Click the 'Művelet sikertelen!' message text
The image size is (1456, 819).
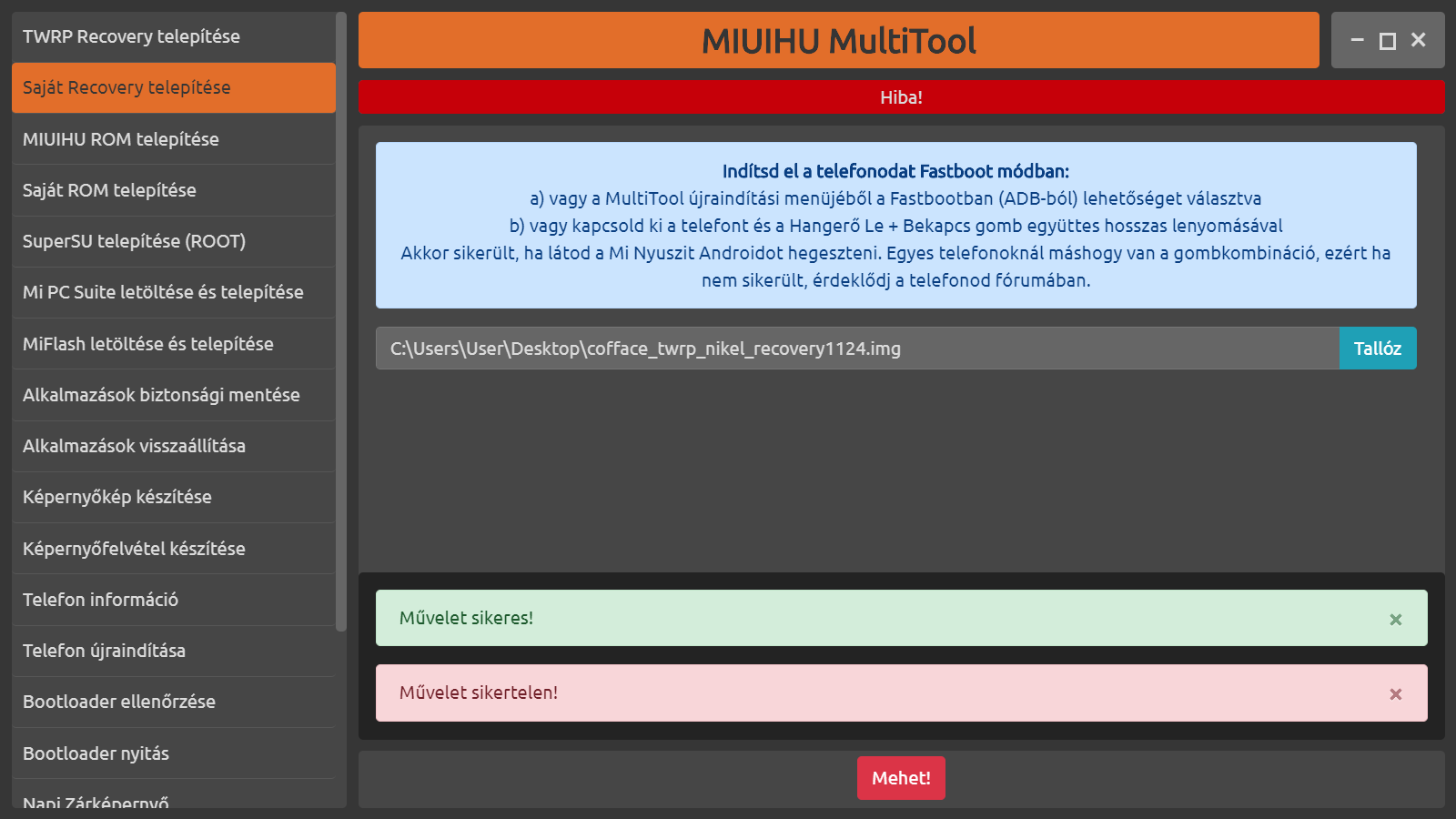coord(479,693)
